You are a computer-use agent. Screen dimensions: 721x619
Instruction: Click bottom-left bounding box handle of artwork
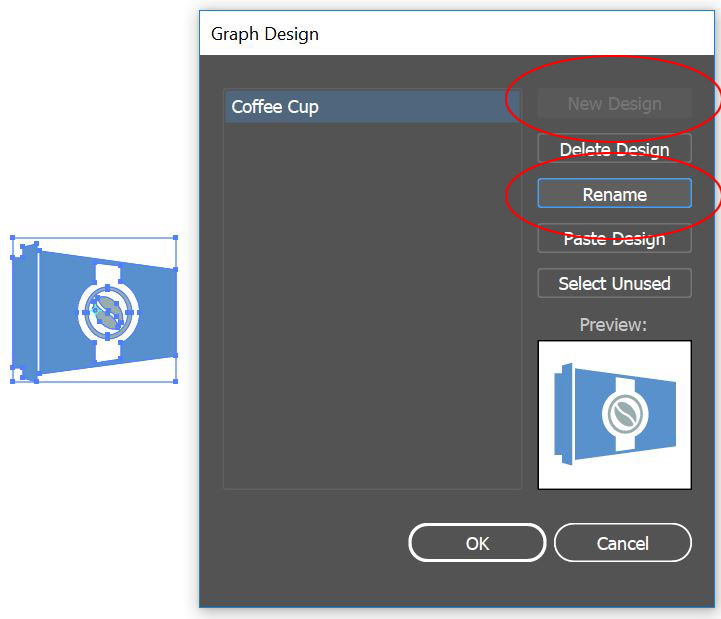pyautogui.click(x=13, y=382)
